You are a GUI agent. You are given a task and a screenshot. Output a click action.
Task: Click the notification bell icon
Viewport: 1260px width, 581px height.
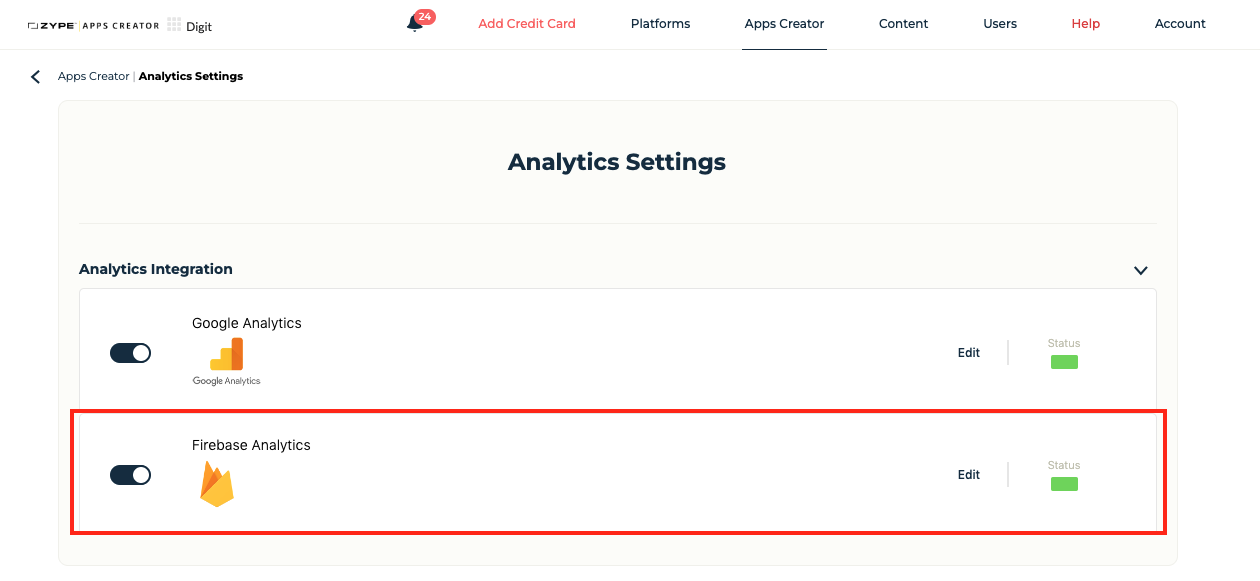click(x=414, y=25)
